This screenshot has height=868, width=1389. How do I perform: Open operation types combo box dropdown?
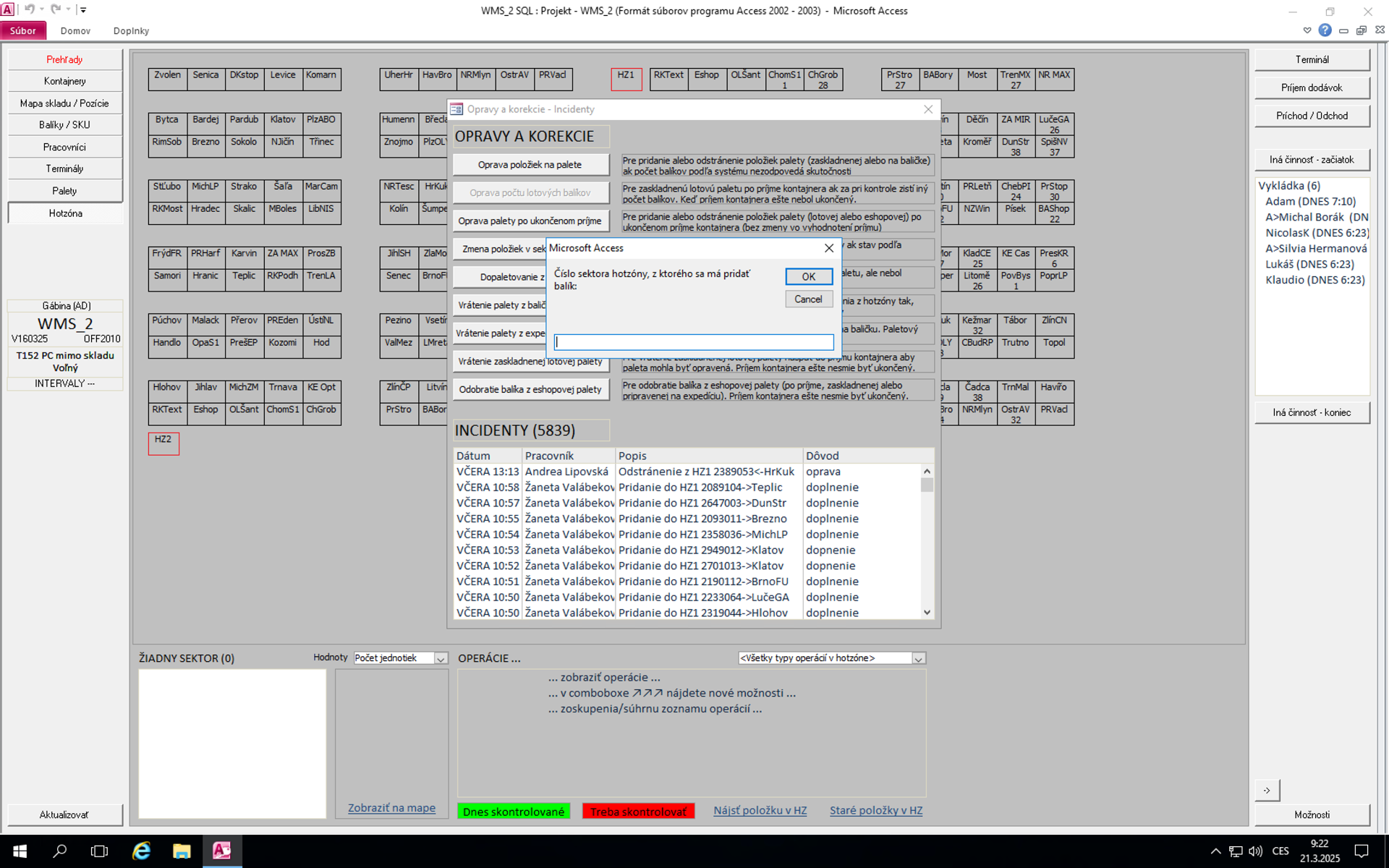coord(918,658)
